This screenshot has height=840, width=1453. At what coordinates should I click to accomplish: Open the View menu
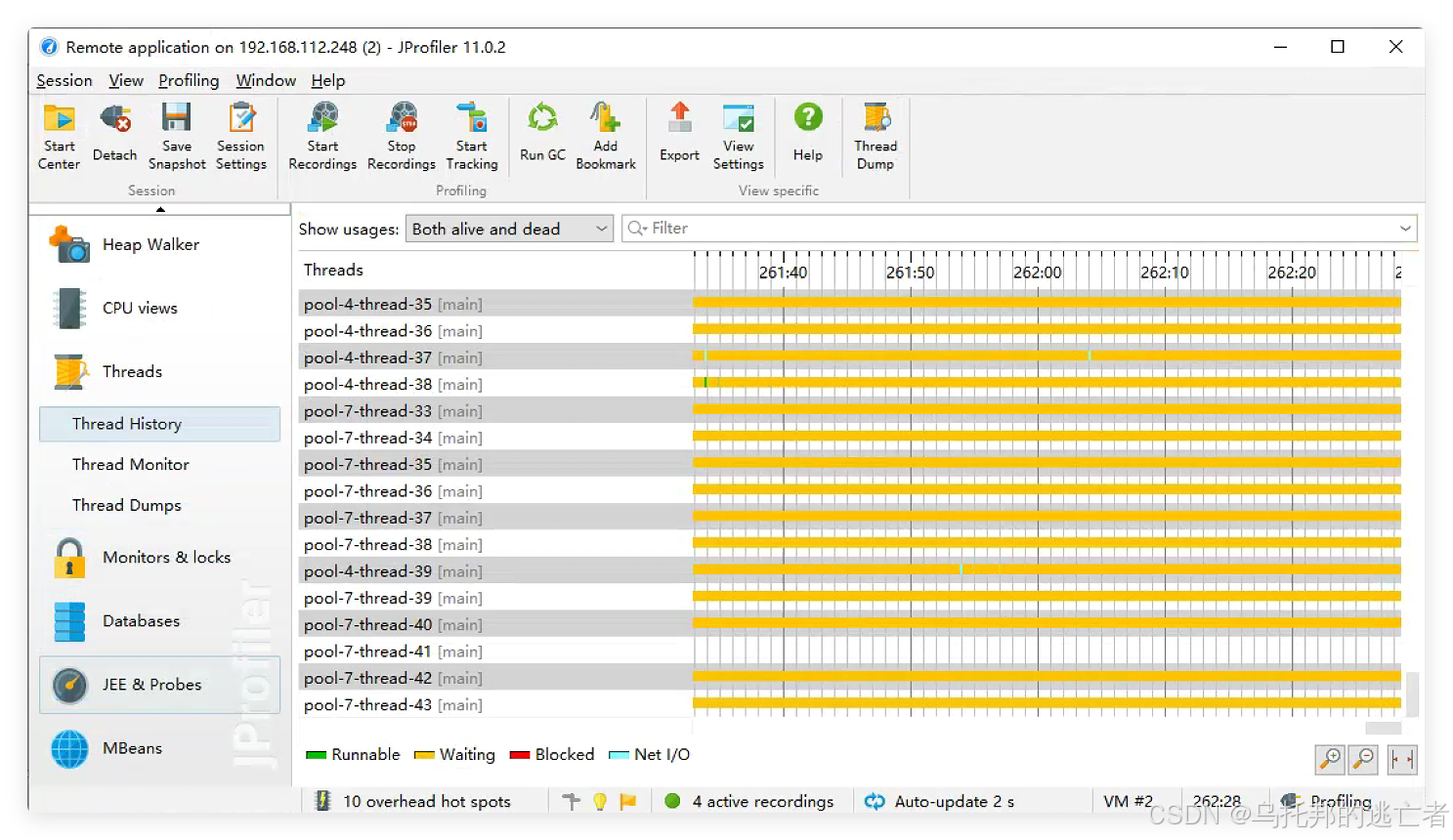[126, 81]
